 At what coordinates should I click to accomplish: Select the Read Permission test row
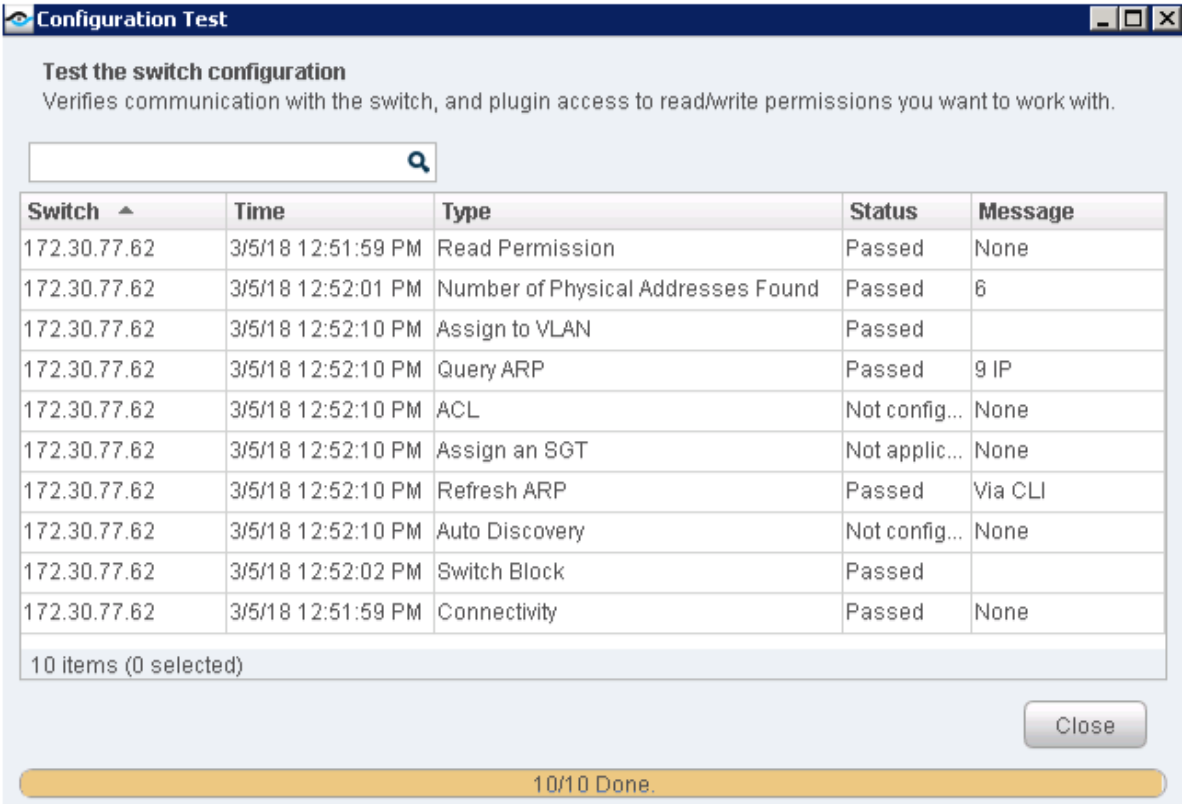point(526,248)
